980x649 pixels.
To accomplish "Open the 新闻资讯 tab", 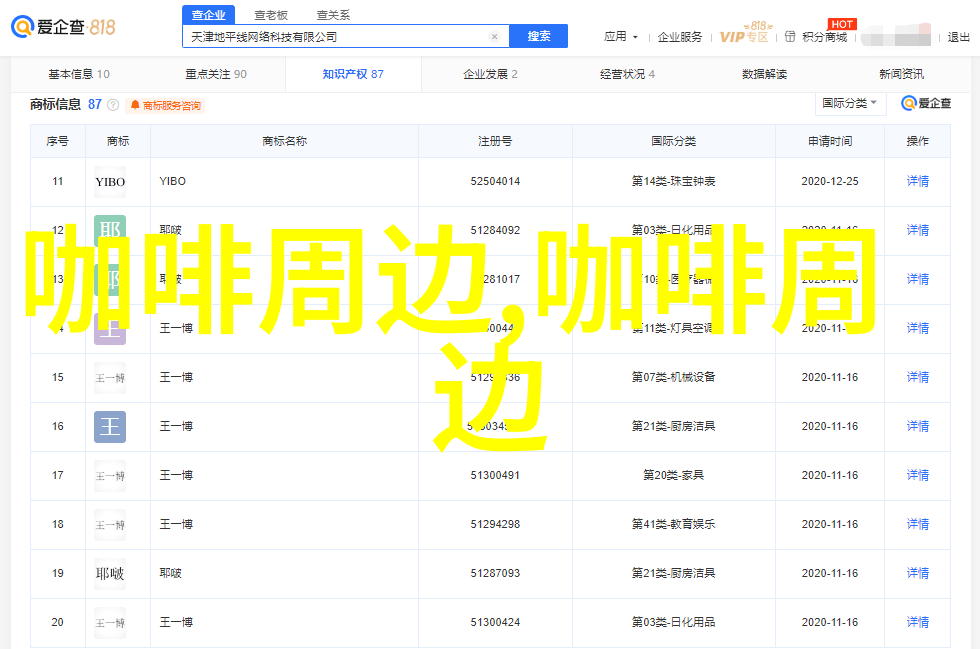I will point(901,74).
